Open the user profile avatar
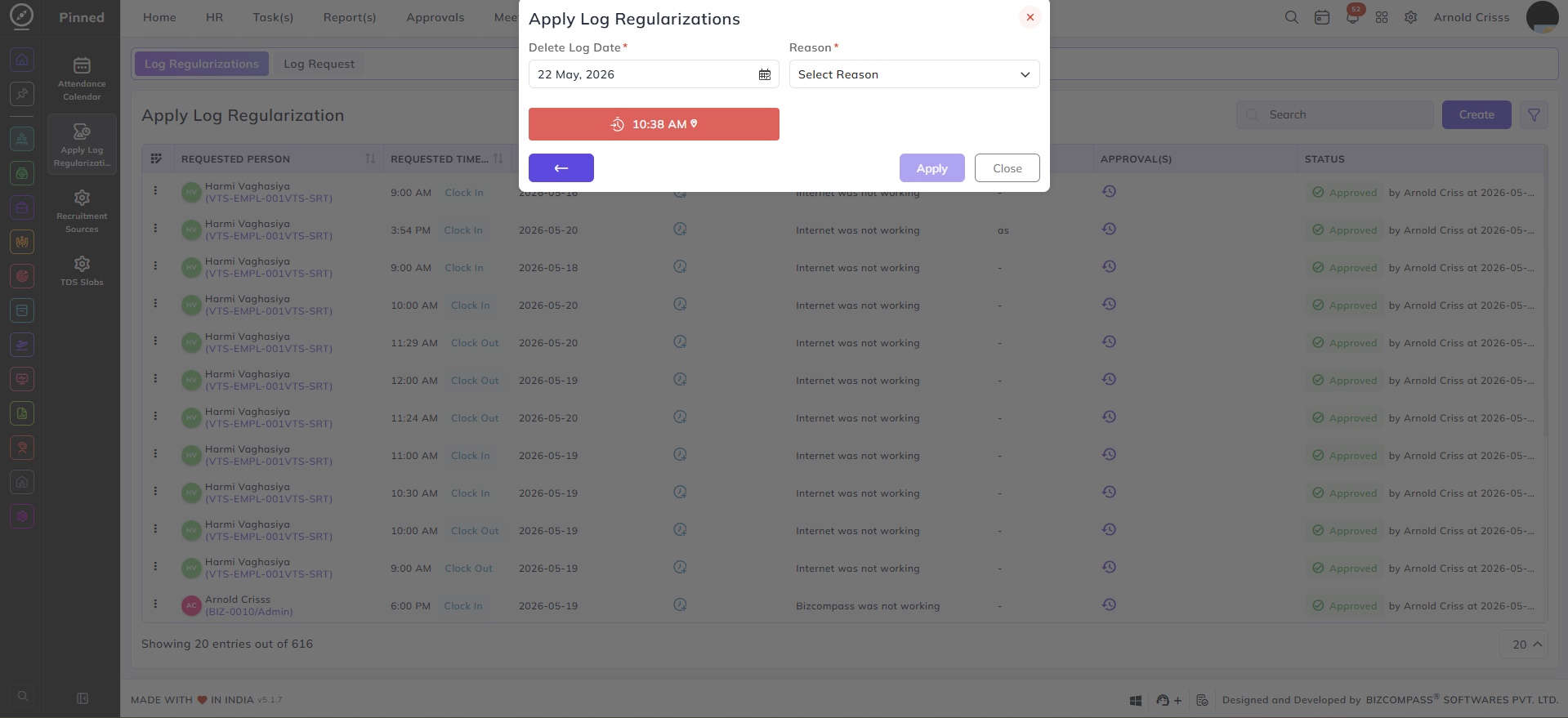The width and height of the screenshot is (1568, 718). pos(1543,17)
